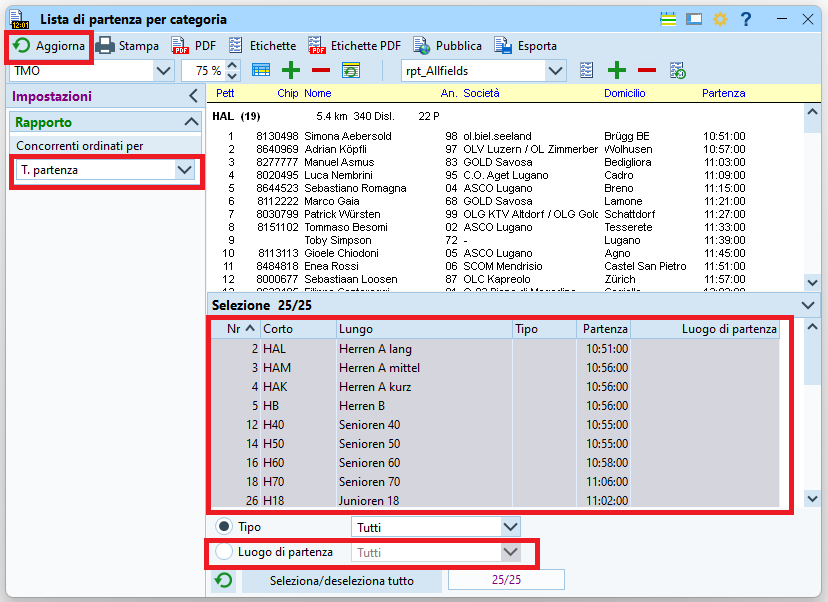Delete label layout with right red minus
Screen dimensions: 828x602
point(647,70)
